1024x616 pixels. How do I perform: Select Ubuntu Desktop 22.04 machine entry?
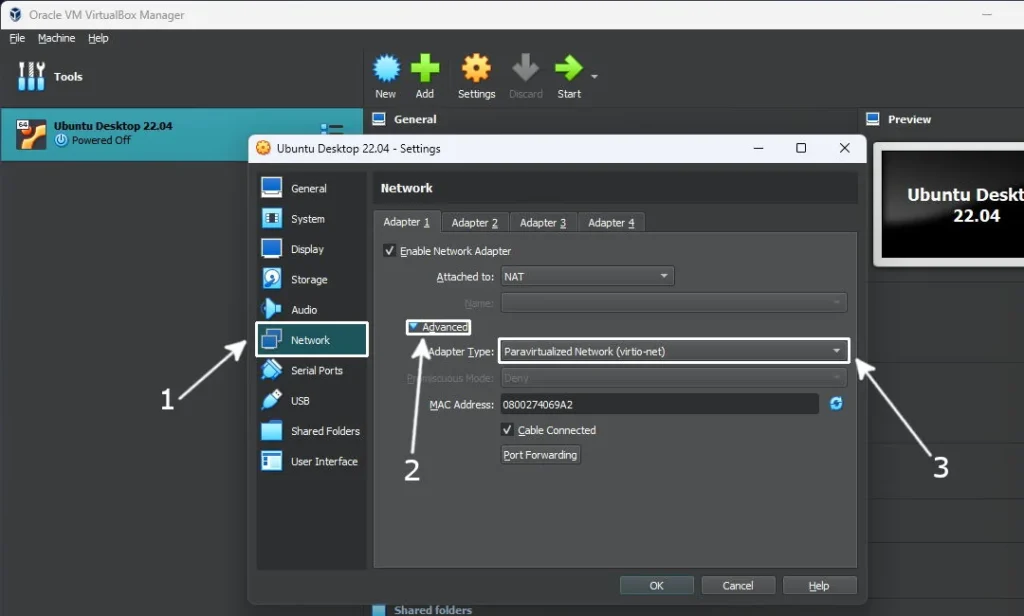click(x=182, y=134)
